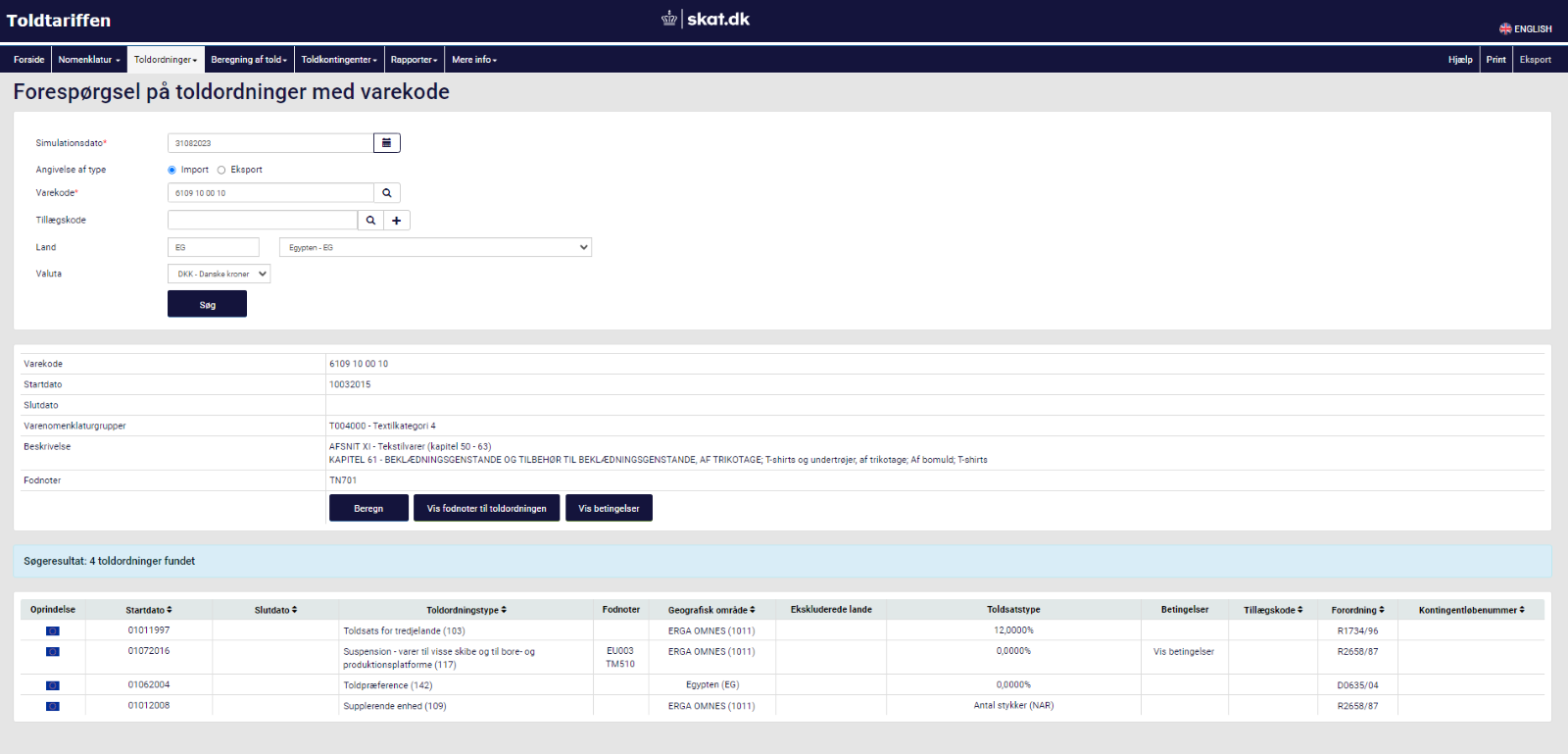This screenshot has height=754, width=1568.
Task: Click the Toldtariffen site title
Action: [x=59, y=21]
